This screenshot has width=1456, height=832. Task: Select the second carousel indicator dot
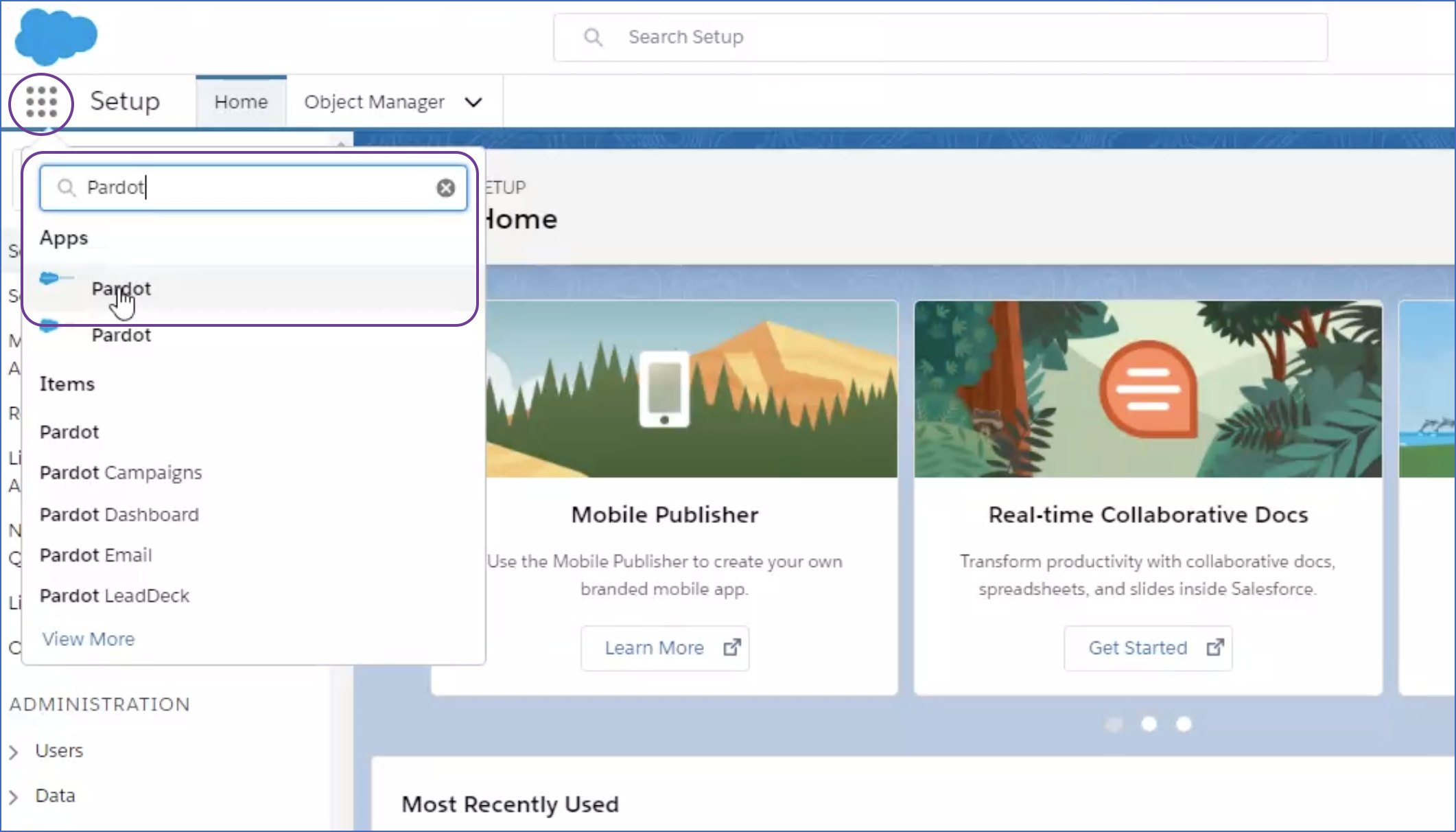pyautogui.click(x=1149, y=724)
